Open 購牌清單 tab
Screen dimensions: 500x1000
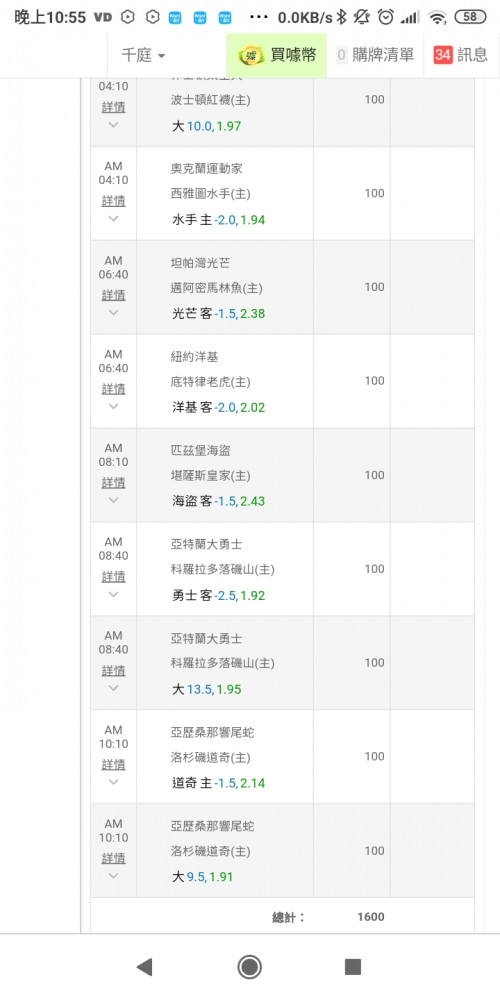[x=375, y=55]
